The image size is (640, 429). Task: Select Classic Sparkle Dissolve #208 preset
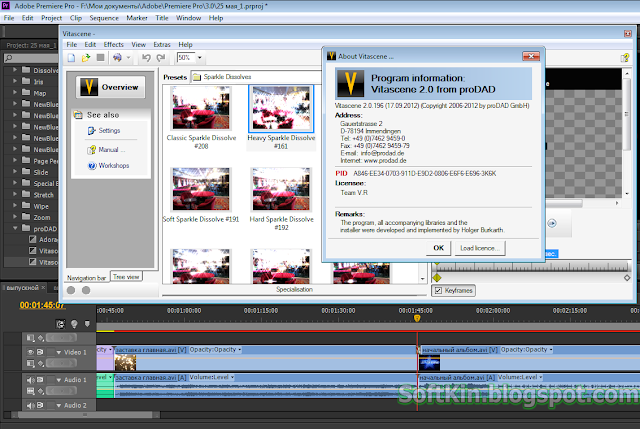coord(201,118)
